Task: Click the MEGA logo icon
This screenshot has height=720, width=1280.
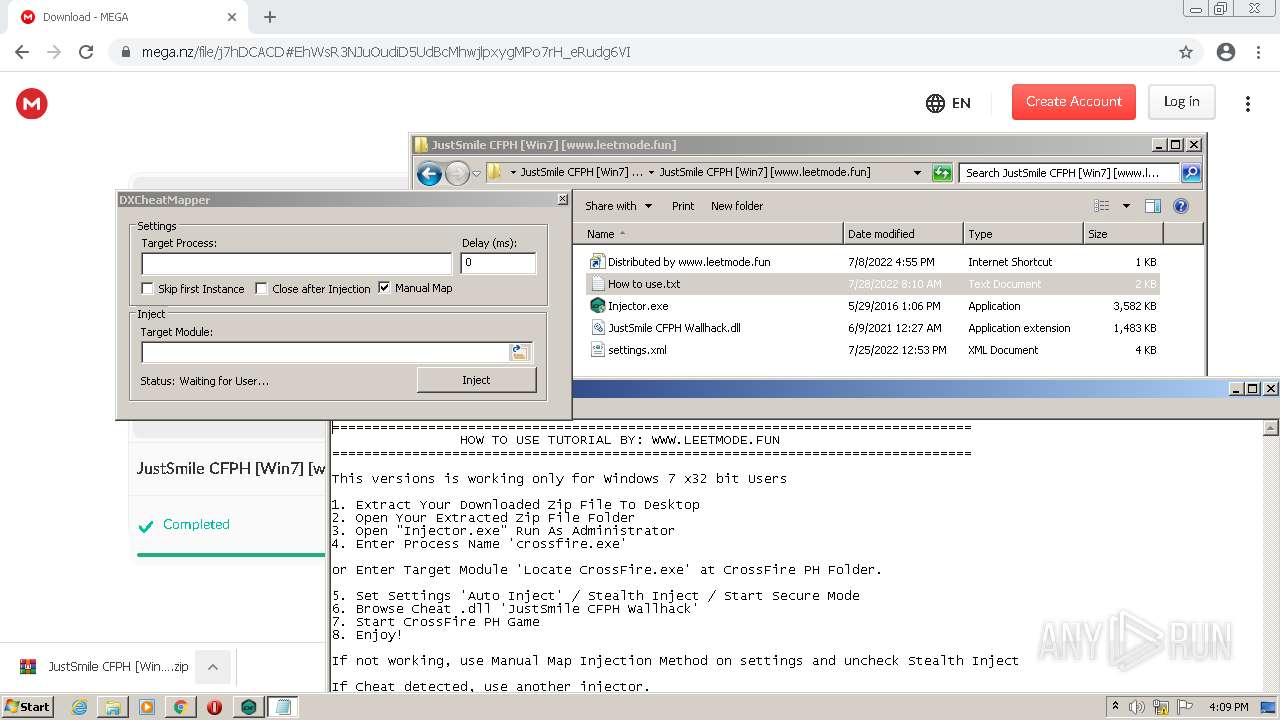Action: point(32,103)
